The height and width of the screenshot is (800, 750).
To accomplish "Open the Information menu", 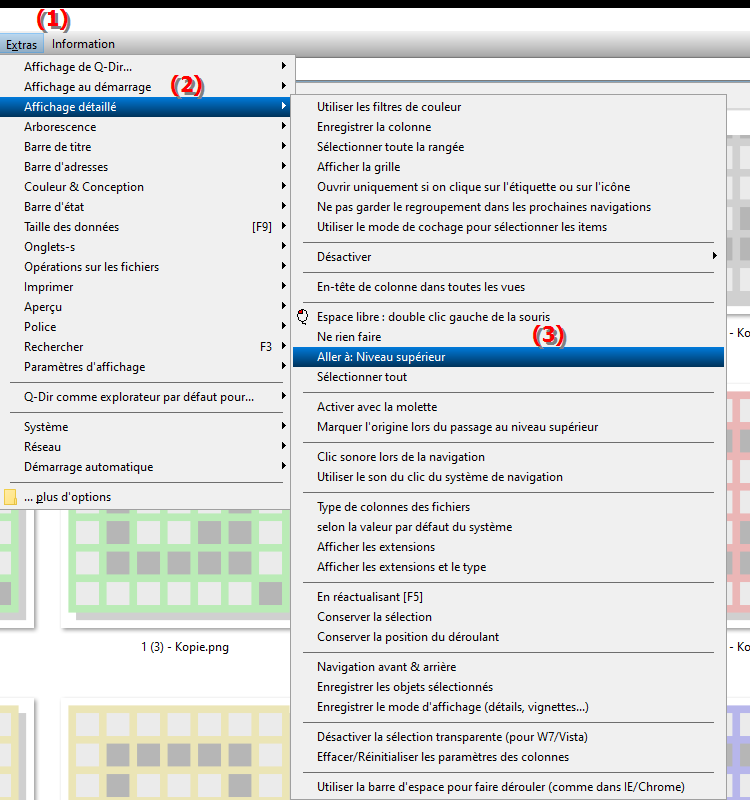I will pyautogui.click(x=83, y=44).
